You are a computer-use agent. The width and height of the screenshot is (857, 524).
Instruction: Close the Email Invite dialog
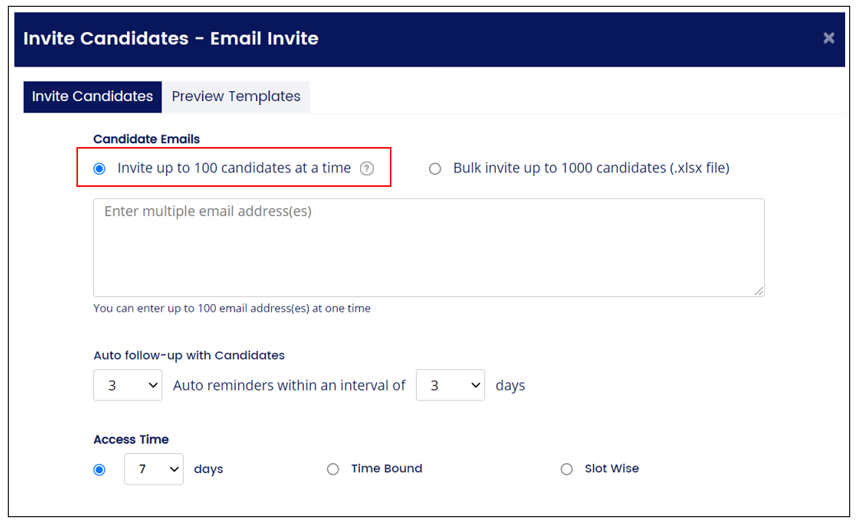829,38
